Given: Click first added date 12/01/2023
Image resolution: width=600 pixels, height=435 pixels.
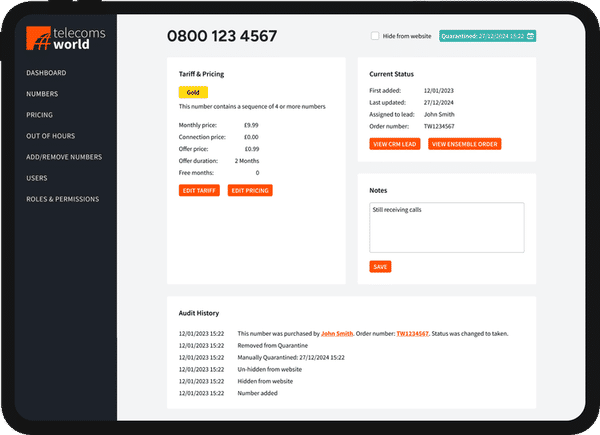Looking at the screenshot, I should [439, 91].
